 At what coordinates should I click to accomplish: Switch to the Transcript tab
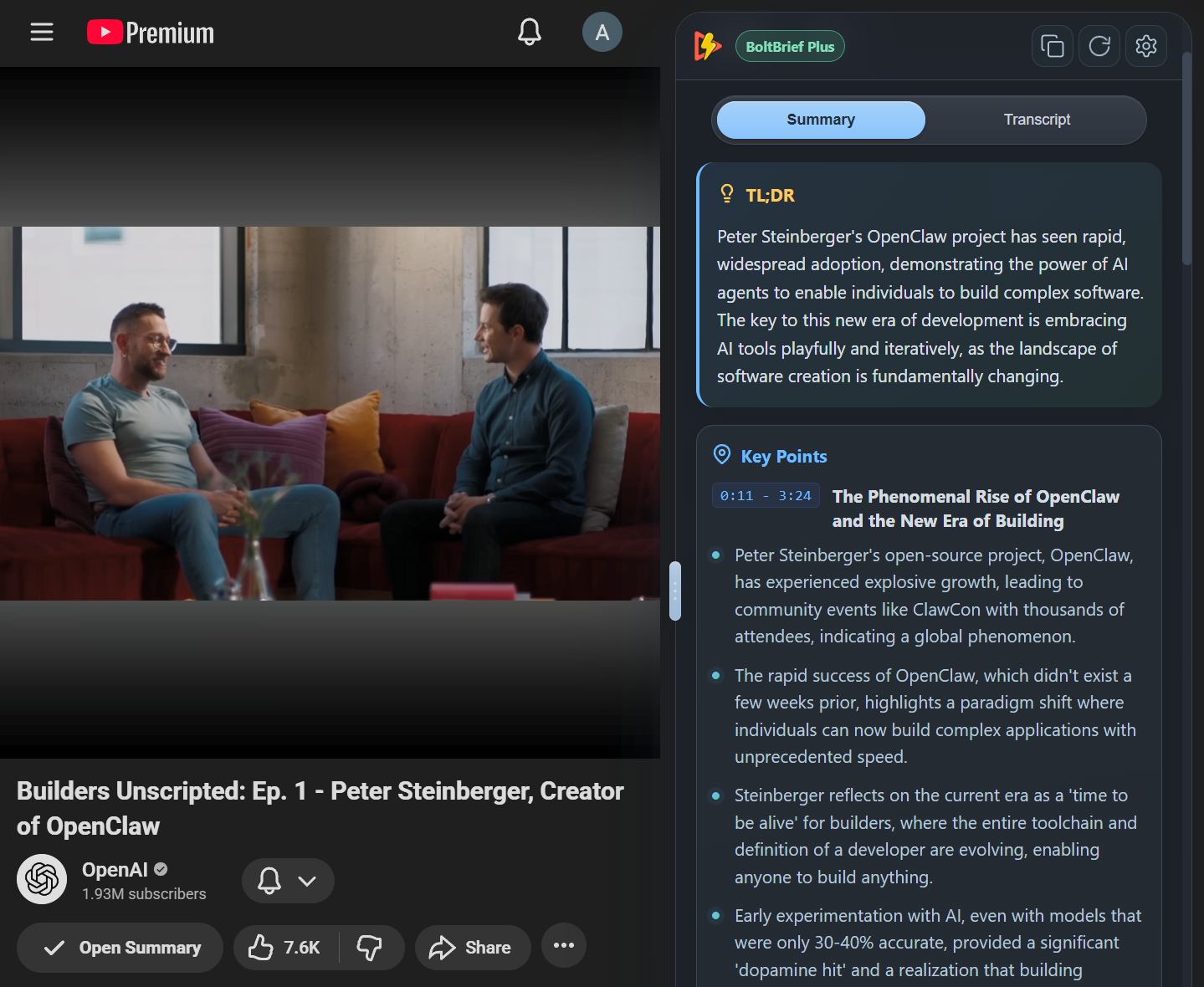pos(1037,120)
